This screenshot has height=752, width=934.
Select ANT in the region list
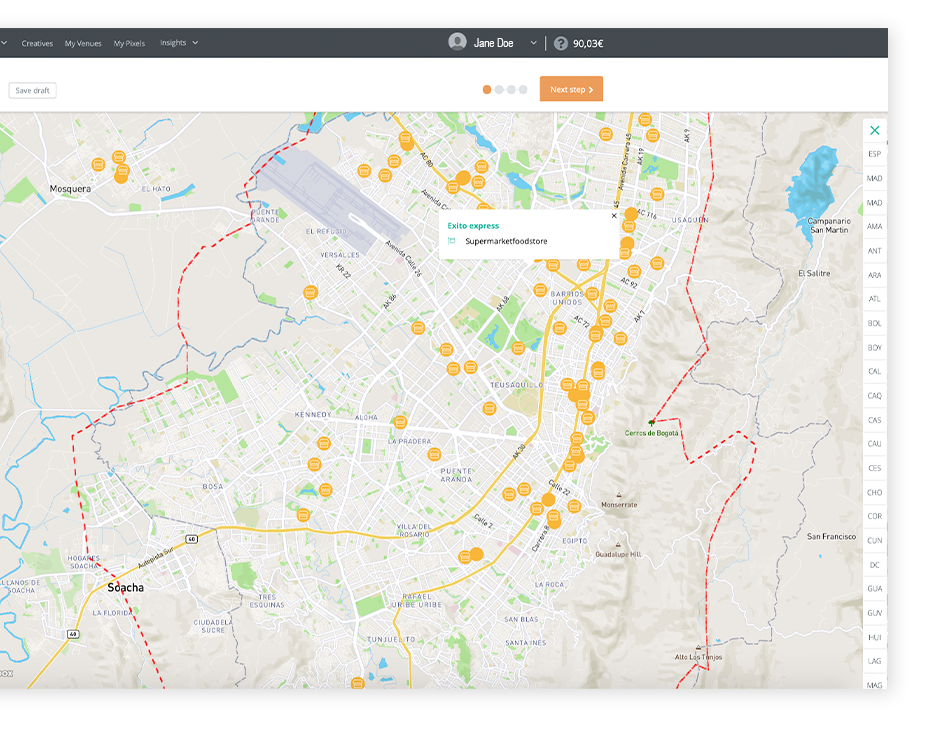point(874,251)
